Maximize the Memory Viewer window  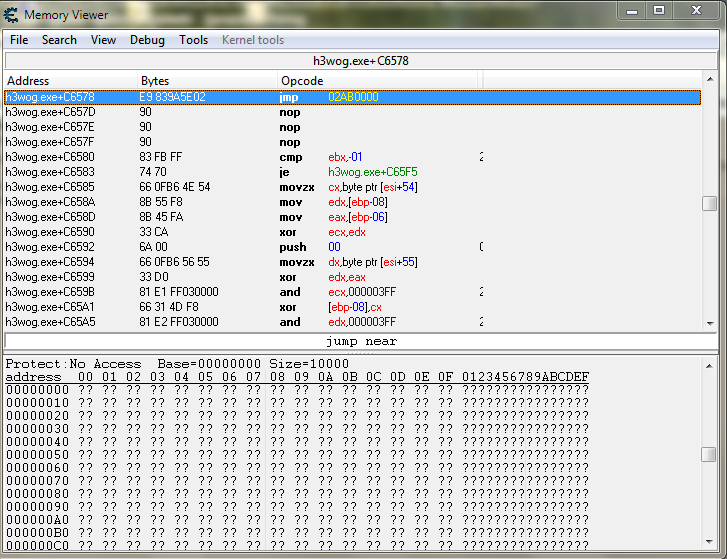click(x=658, y=11)
